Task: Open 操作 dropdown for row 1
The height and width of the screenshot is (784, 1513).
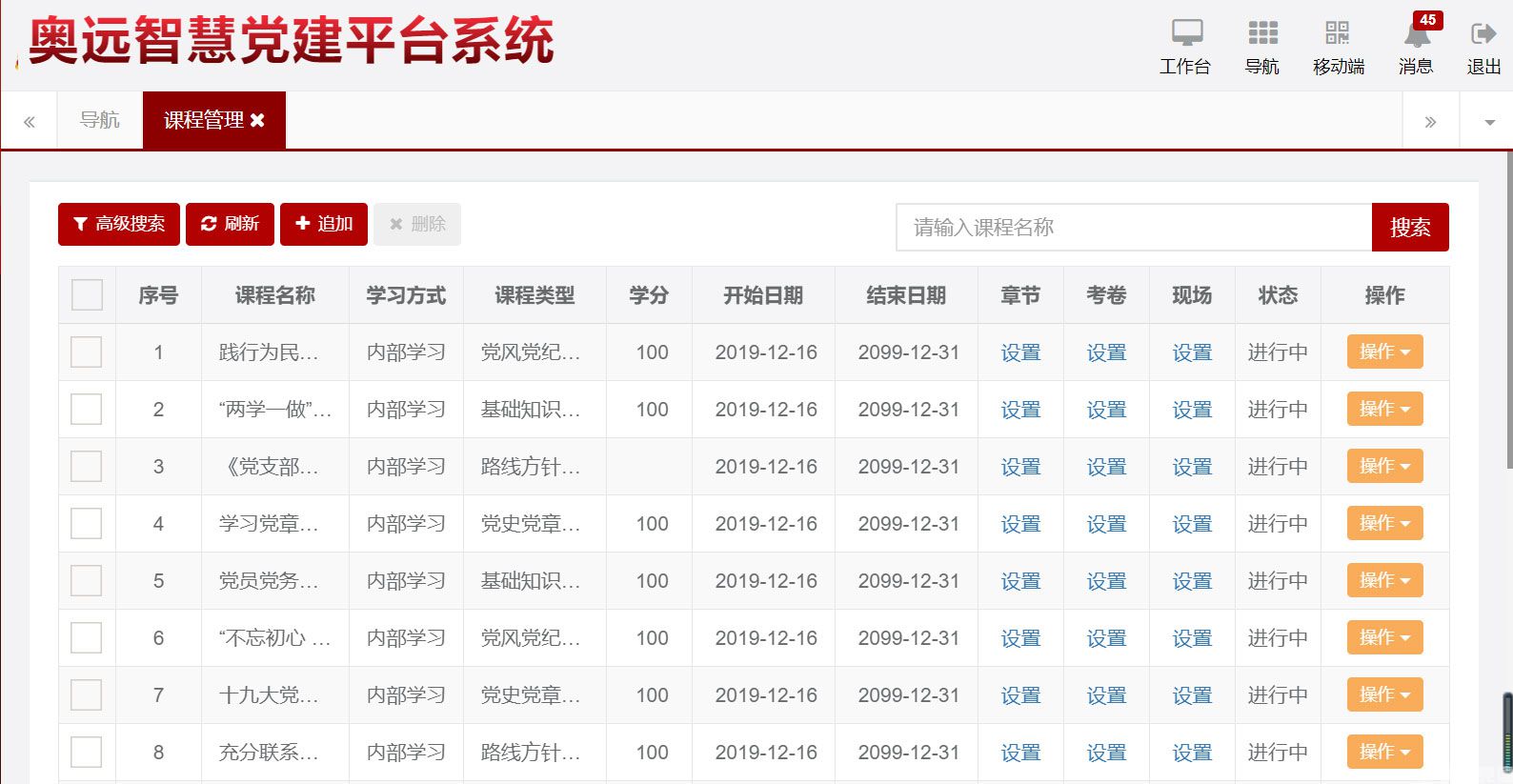Action: pos(1384,352)
